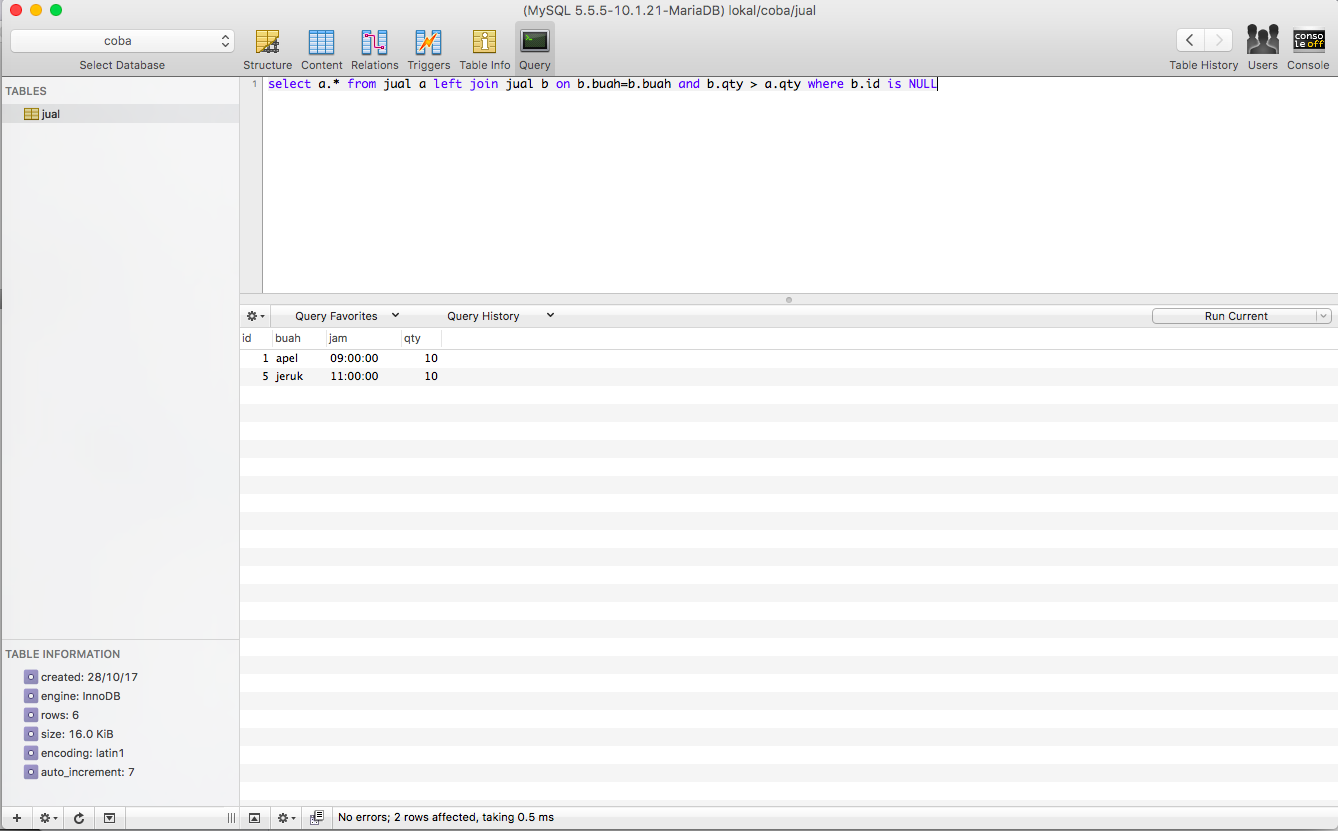
Task: Click inside the SQL query editor
Action: 800,185
